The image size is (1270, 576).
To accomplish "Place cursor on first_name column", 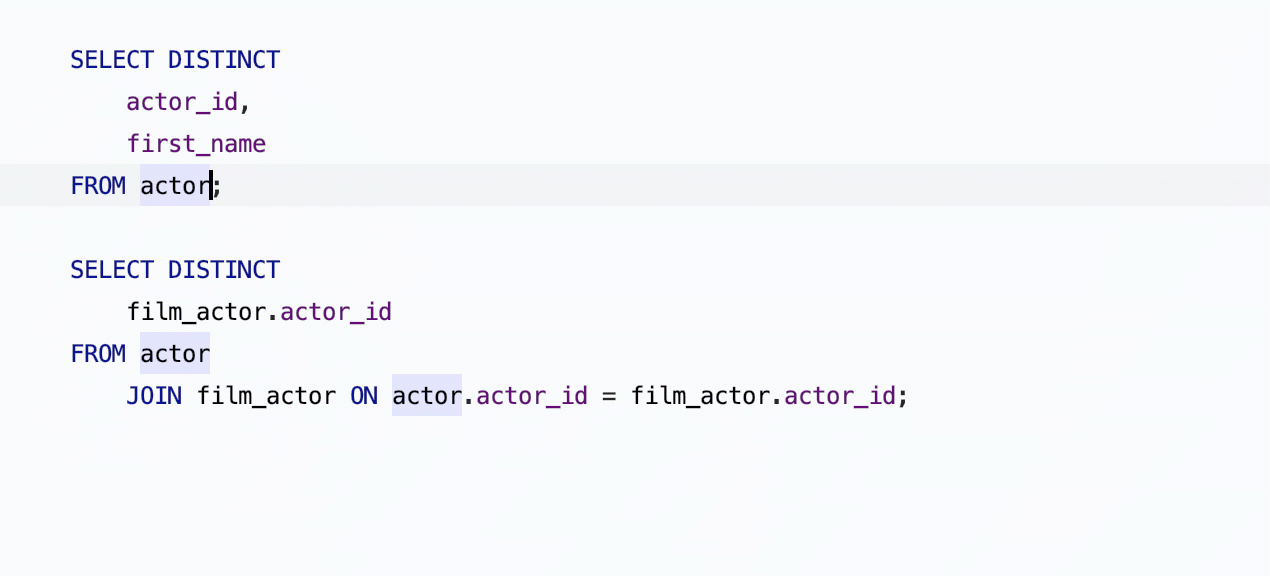I will 196,144.
